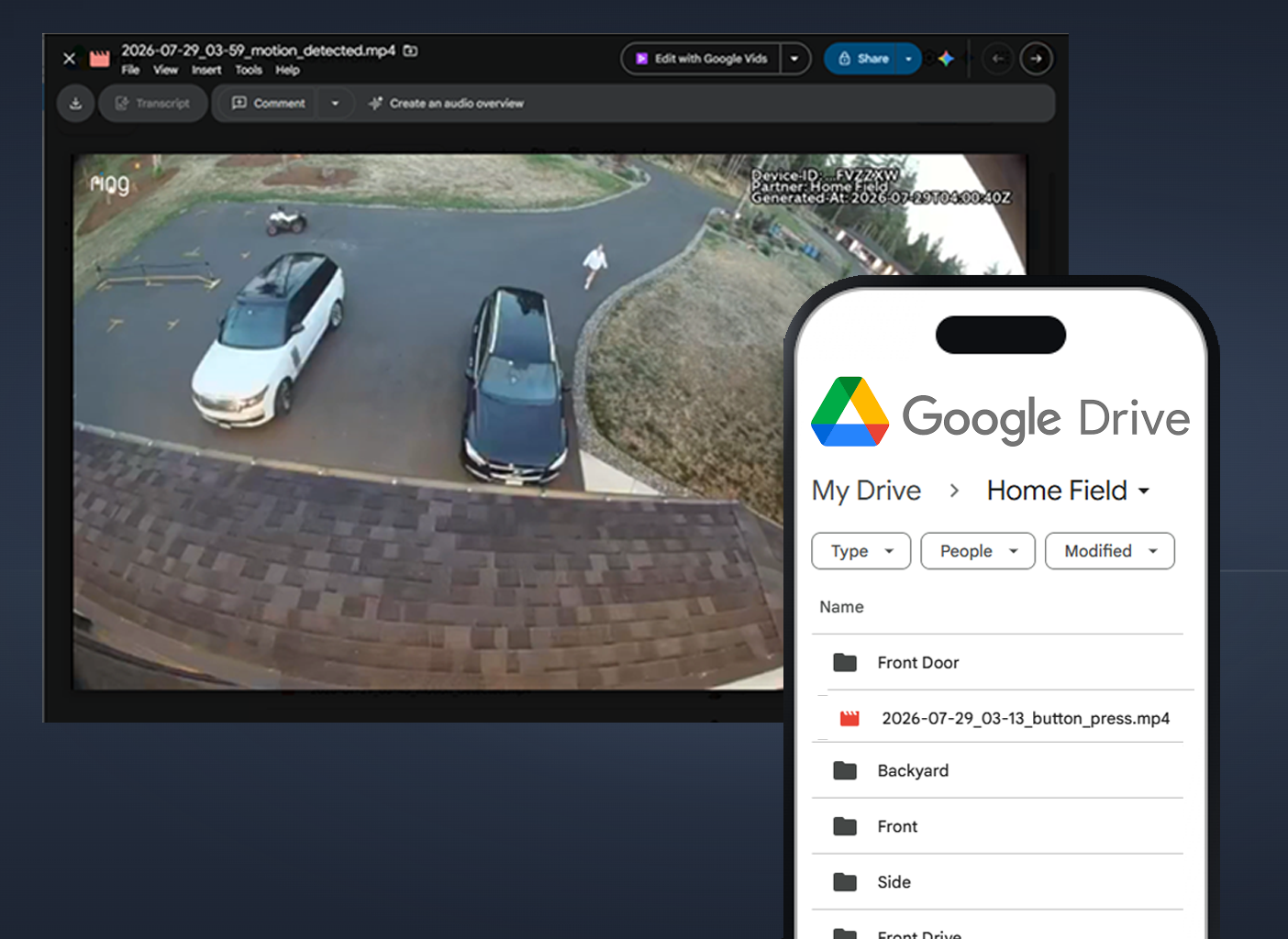Viewport: 1288px width, 939px height.
Task: Add a Comment
Action: pyautogui.click(x=269, y=104)
